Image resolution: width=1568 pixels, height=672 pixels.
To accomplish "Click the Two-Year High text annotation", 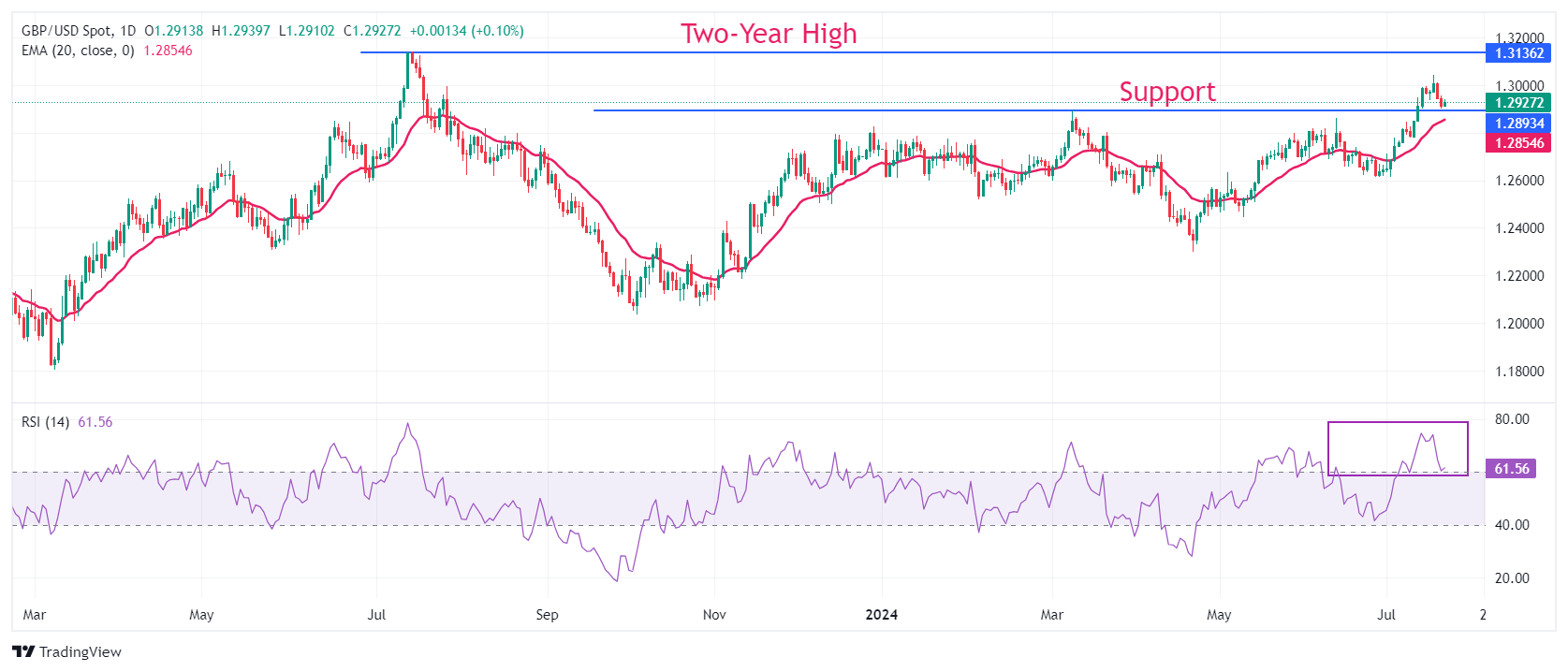I will pyautogui.click(x=769, y=34).
